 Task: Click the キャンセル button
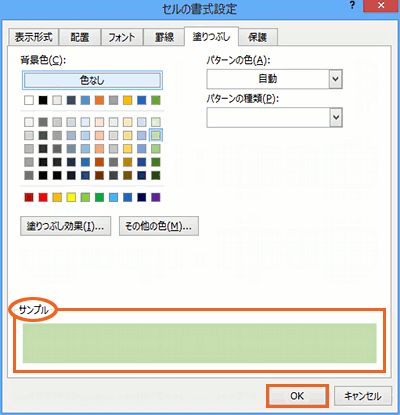pyautogui.click(x=363, y=396)
